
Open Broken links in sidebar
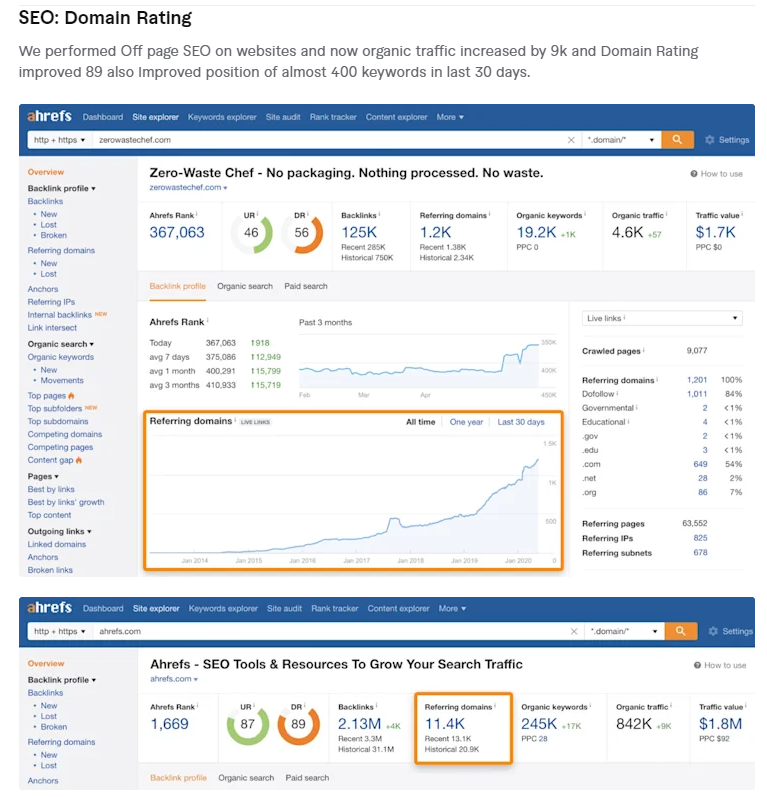(50, 570)
